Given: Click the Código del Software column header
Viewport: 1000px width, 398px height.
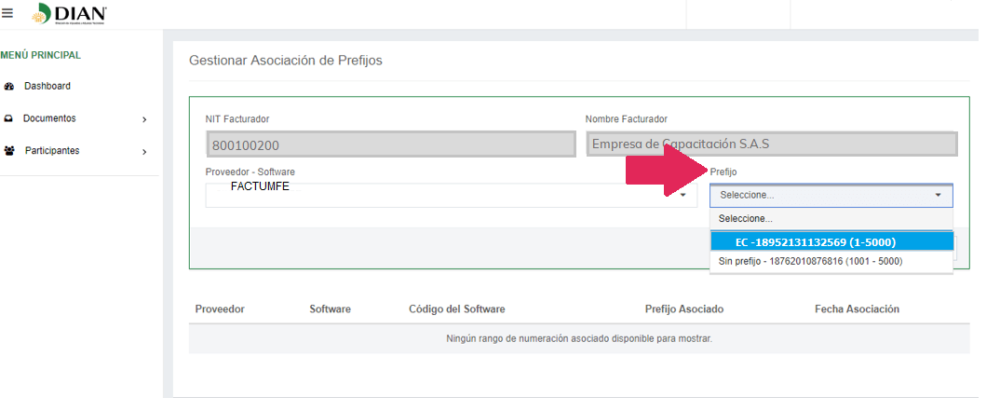Looking at the screenshot, I should tap(457, 309).
